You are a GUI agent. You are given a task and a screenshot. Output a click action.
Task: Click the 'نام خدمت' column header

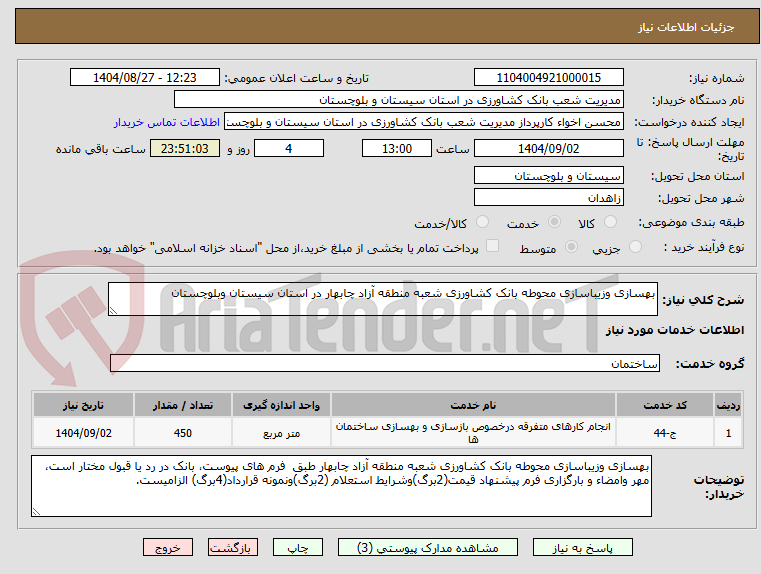point(473,405)
